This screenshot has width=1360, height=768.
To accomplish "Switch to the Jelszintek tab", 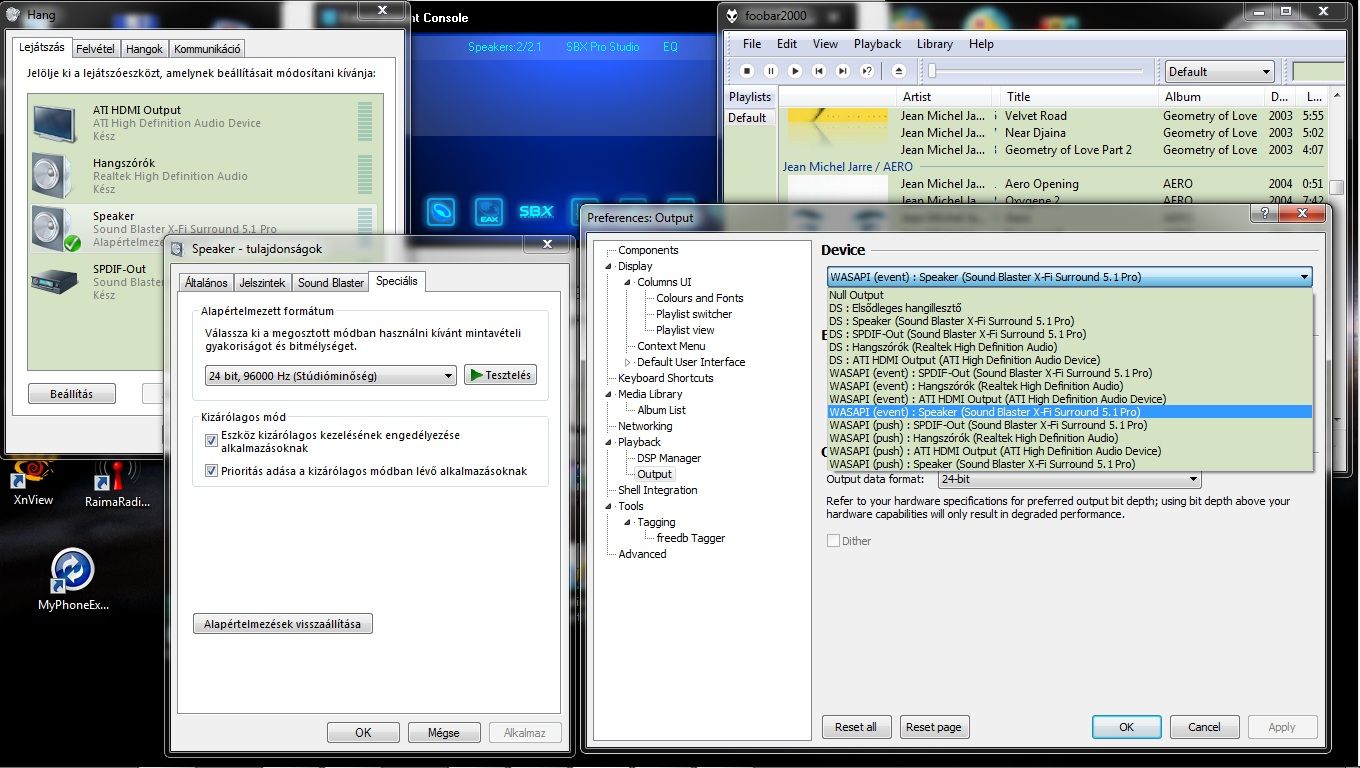I will (x=263, y=283).
